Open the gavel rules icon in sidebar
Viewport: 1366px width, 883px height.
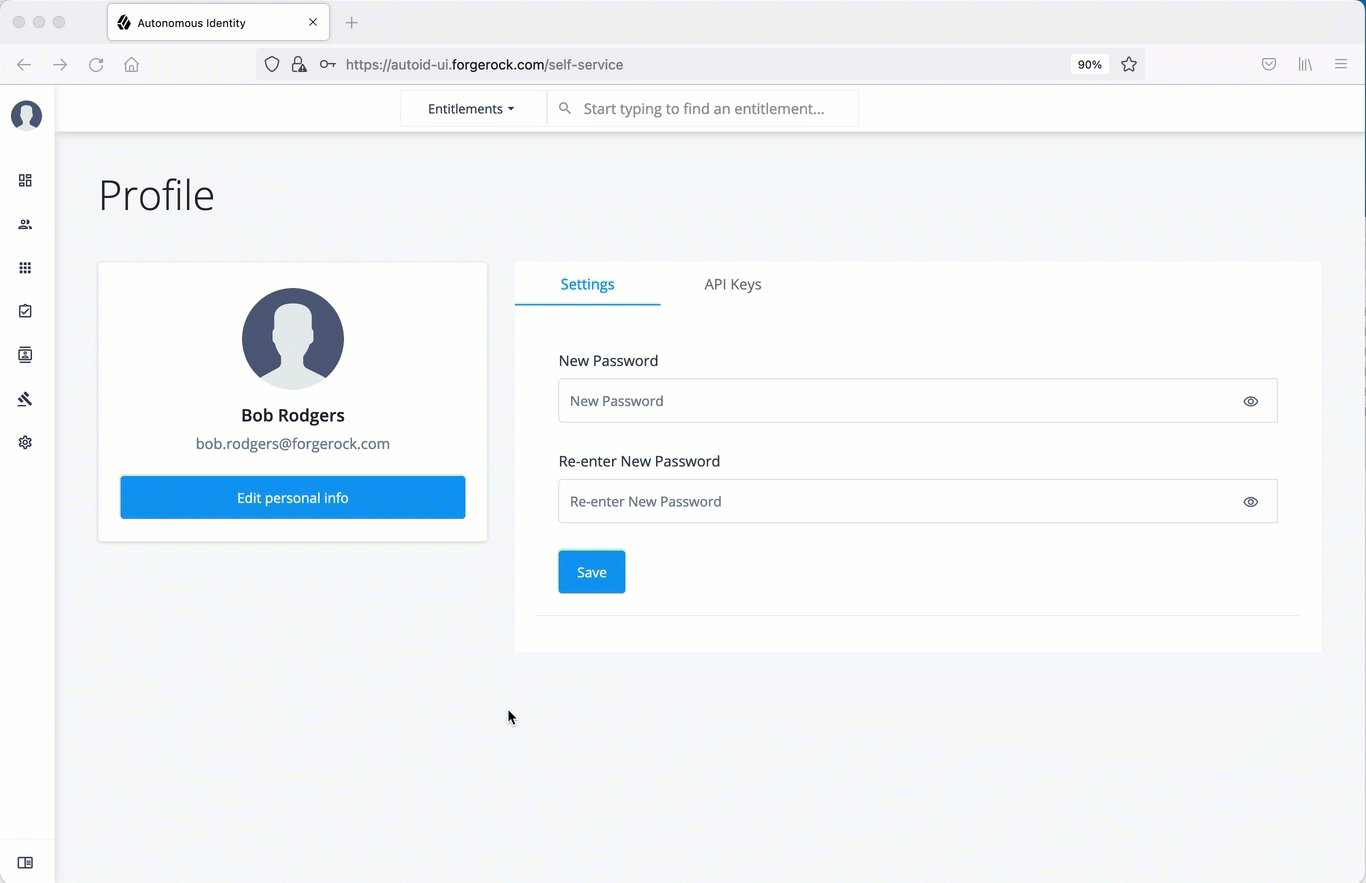[x=25, y=399]
